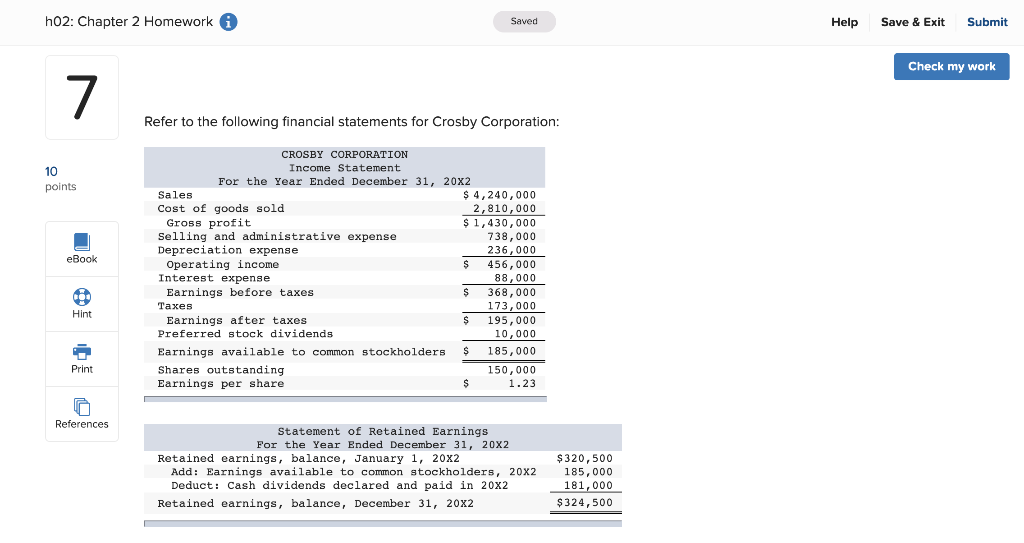
Task: Click the Earnings after taxes value 195,000
Action: [511, 320]
